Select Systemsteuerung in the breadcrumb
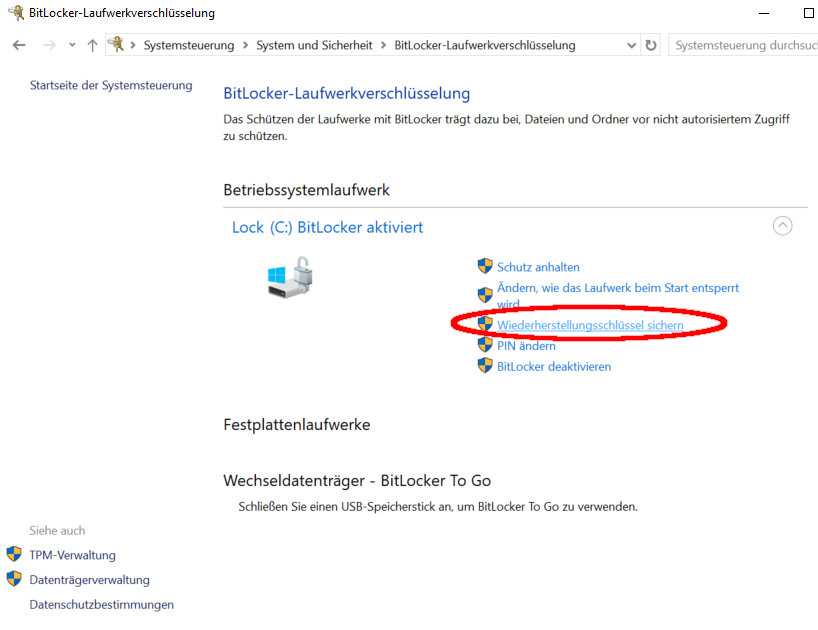Viewport: 818px width, 630px height. (189, 45)
